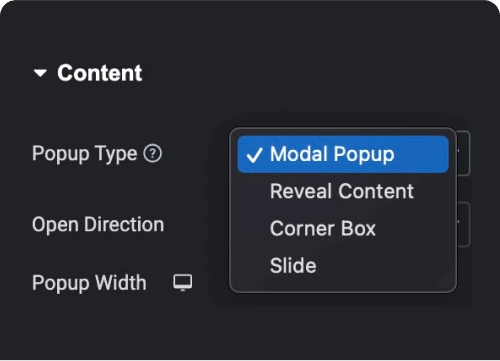Choose Reveal Content from the list
The width and height of the screenshot is (500, 361).
342,191
